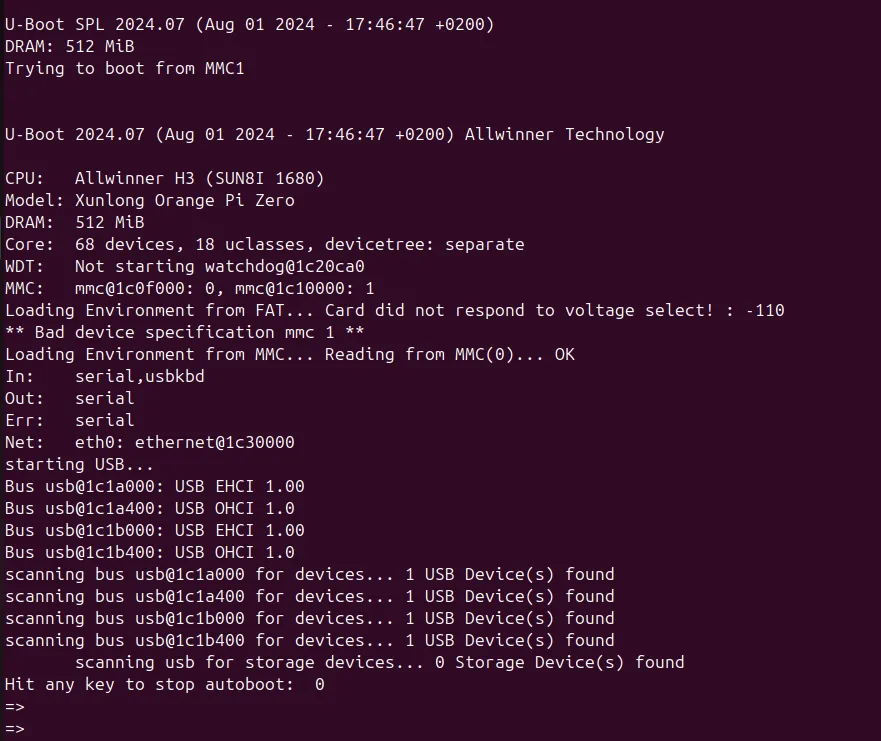Screen dimensions: 881x741
Task: Click the "Trying to boot from MMC1" line
Action: 124,68
